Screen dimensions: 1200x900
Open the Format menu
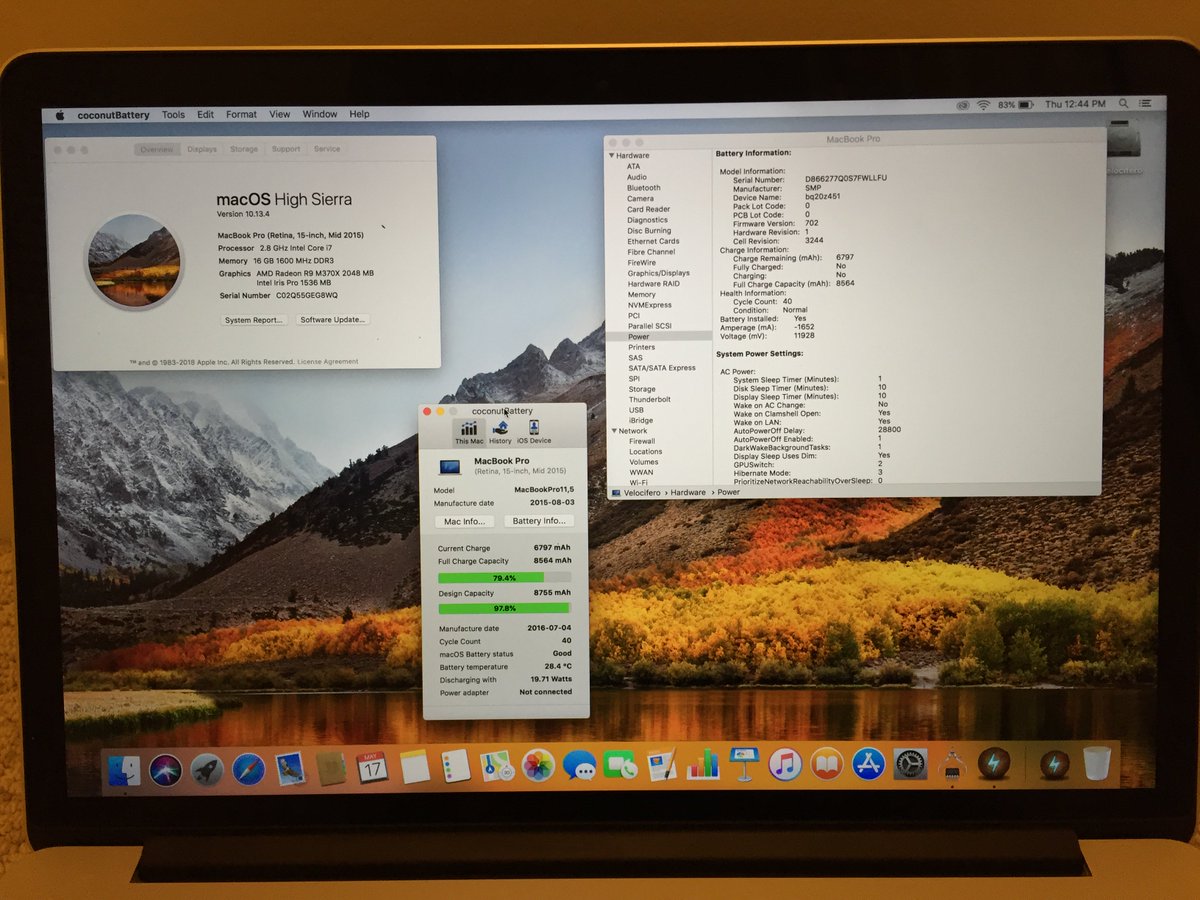click(241, 115)
